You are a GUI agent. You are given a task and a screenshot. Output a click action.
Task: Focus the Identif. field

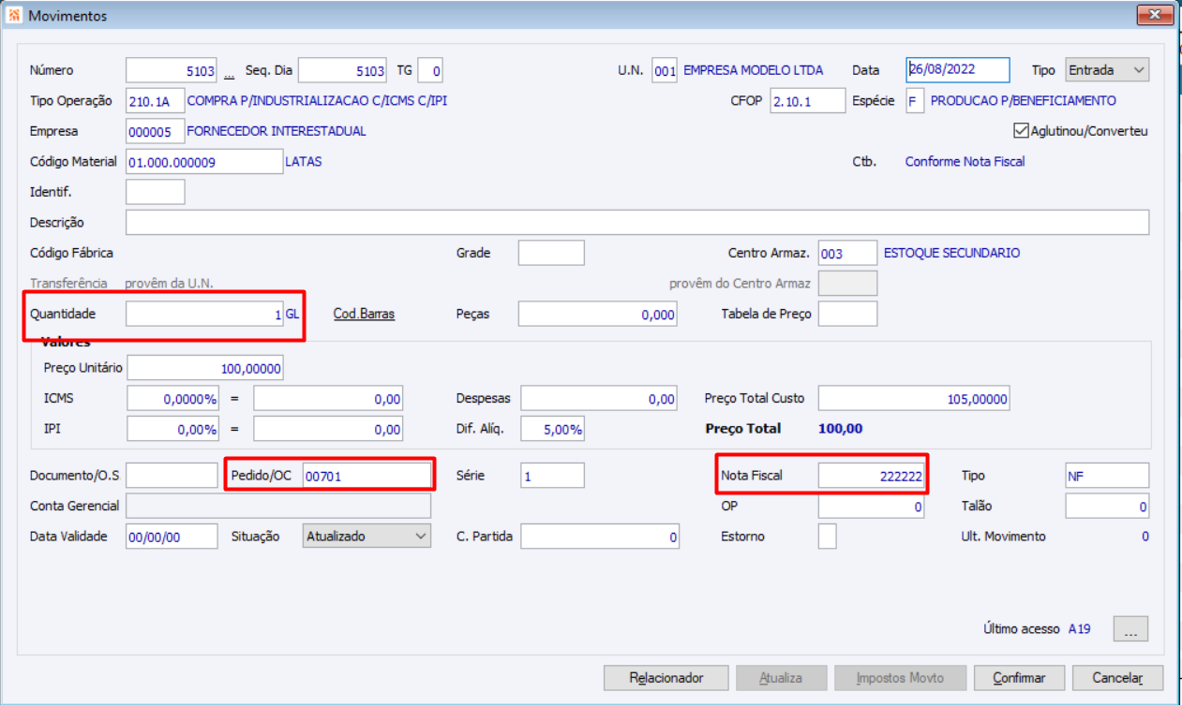click(155, 192)
